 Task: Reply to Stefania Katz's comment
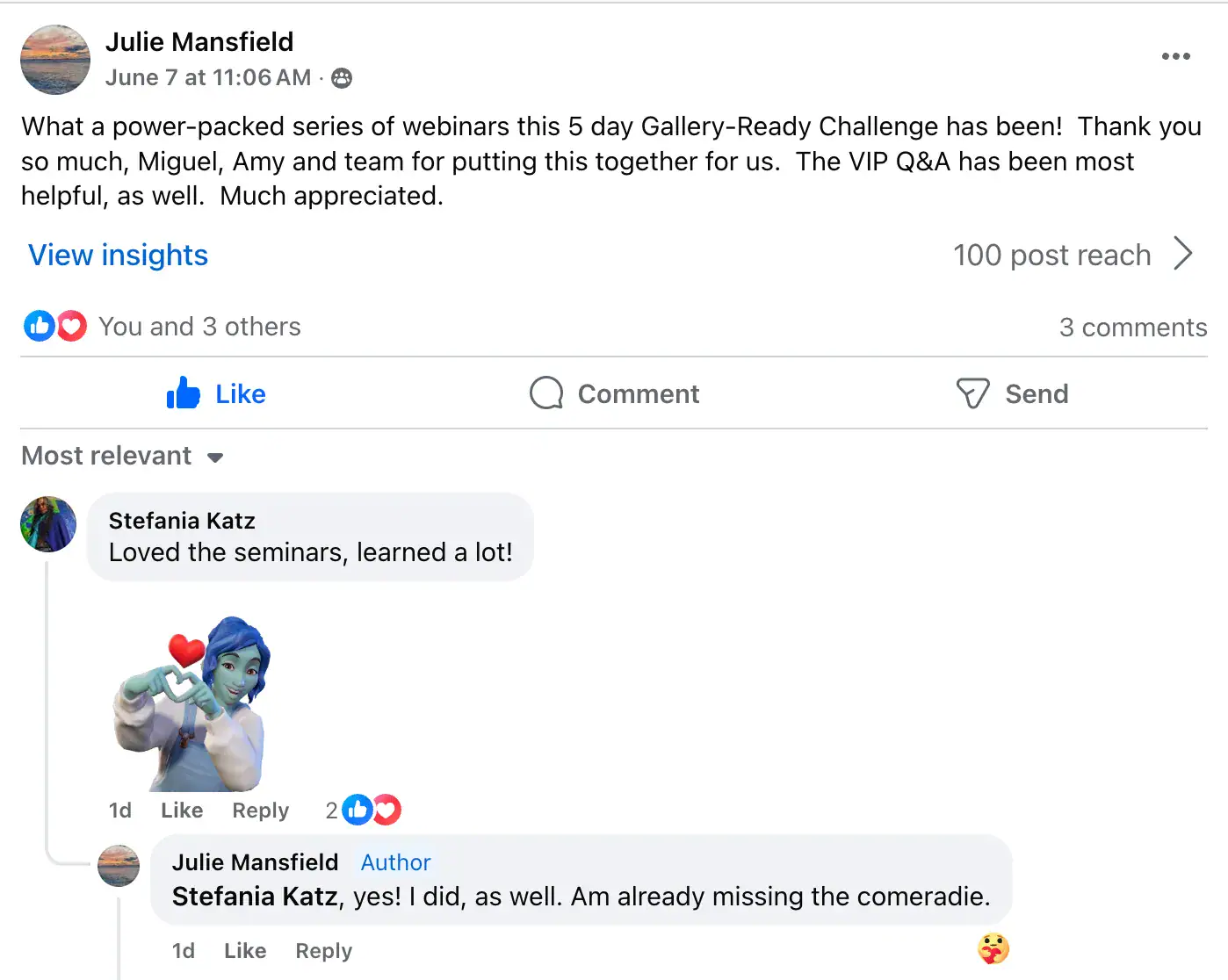tap(260, 811)
